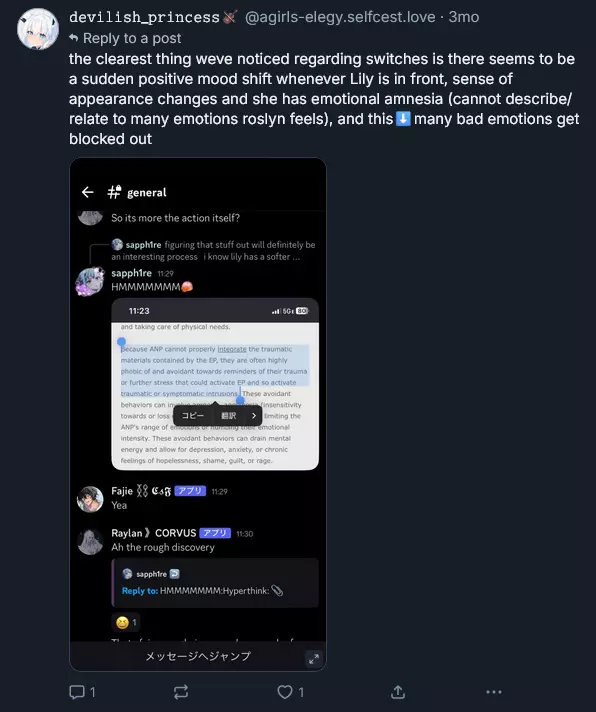
Task: Expand the chevron in copy popup
Action: coord(253,415)
